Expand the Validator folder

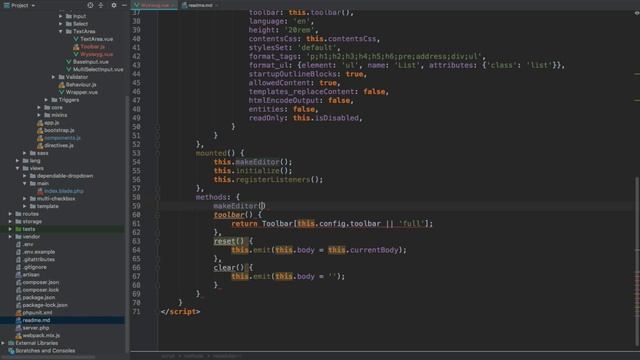point(53,77)
